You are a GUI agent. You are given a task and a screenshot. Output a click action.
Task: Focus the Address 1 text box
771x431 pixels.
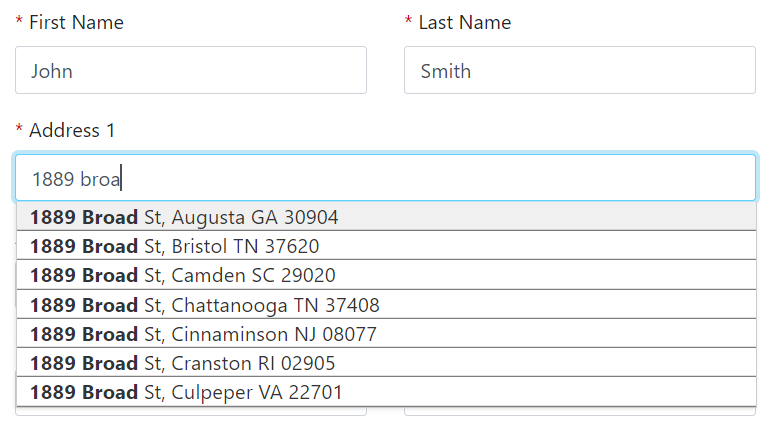[x=385, y=179]
